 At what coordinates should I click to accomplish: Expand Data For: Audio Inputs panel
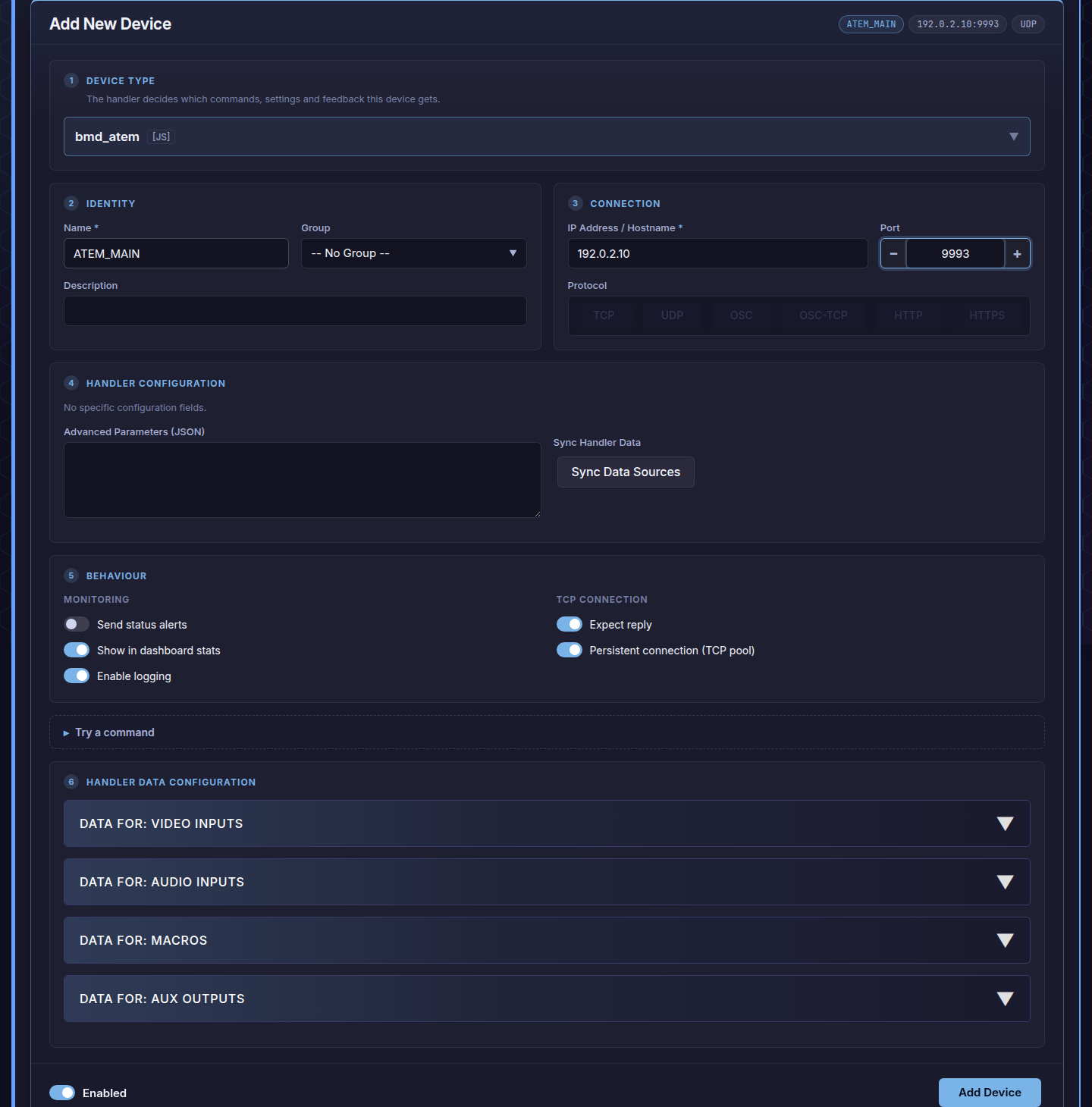(547, 882)
